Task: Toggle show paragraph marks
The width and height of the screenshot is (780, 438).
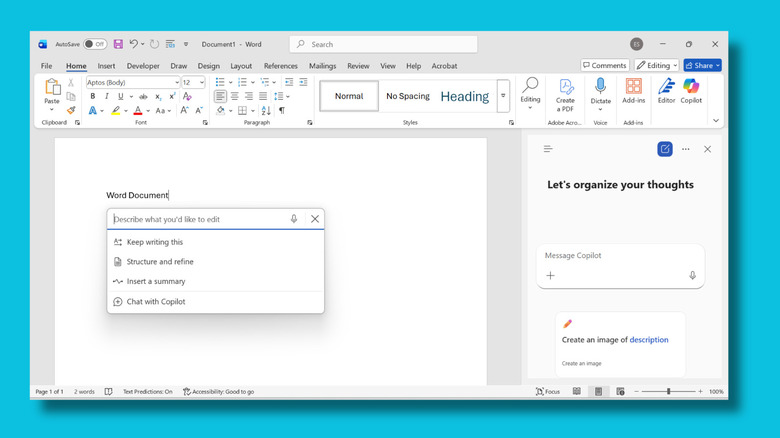Action: coord(282,110)
